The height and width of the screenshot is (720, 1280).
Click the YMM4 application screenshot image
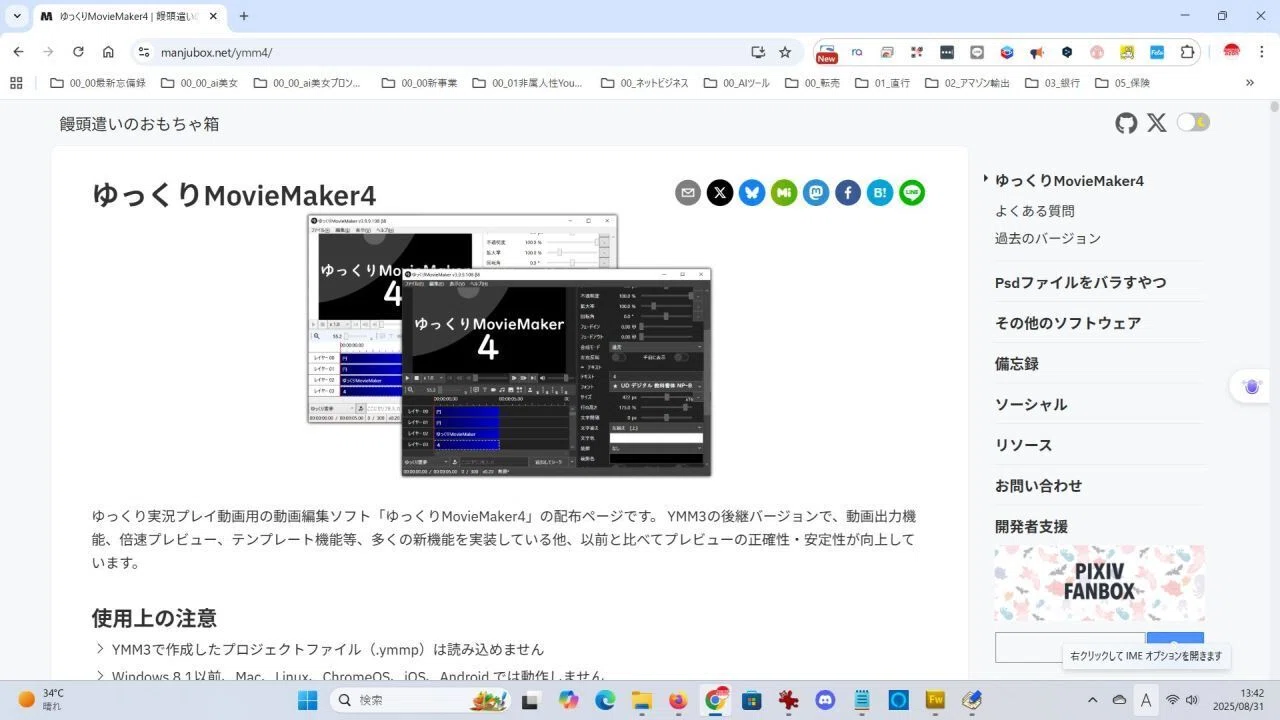click(x=510, y=345)
